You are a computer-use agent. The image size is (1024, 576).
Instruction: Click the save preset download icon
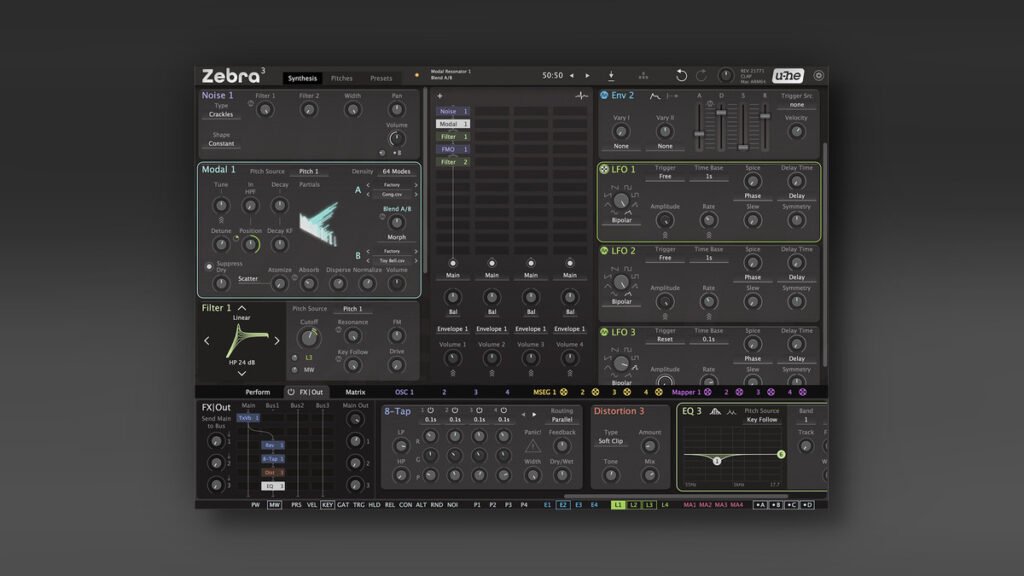pos(611,76)
